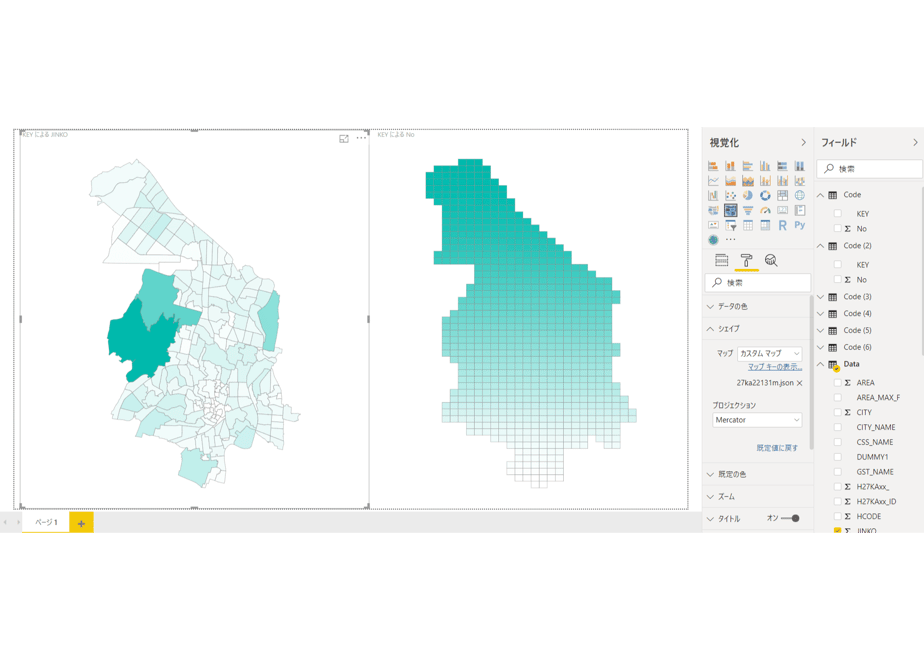Open more options on left map visual
Viewport: 924px width, 660px height.
pyautogui.click(x=361, y=138)
